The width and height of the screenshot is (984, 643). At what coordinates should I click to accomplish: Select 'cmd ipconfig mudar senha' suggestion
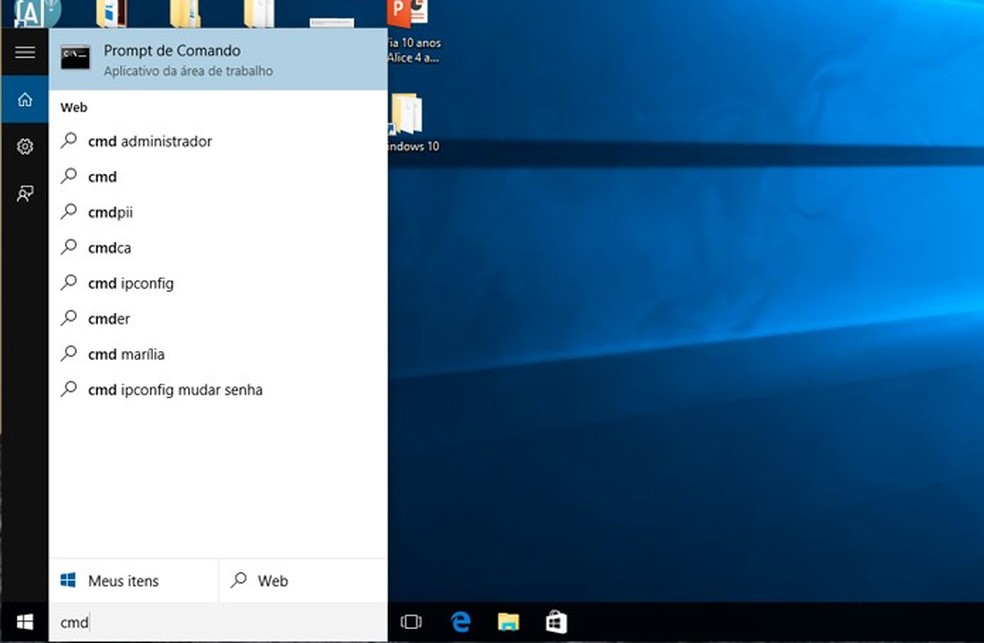click(x=175, y=390)
